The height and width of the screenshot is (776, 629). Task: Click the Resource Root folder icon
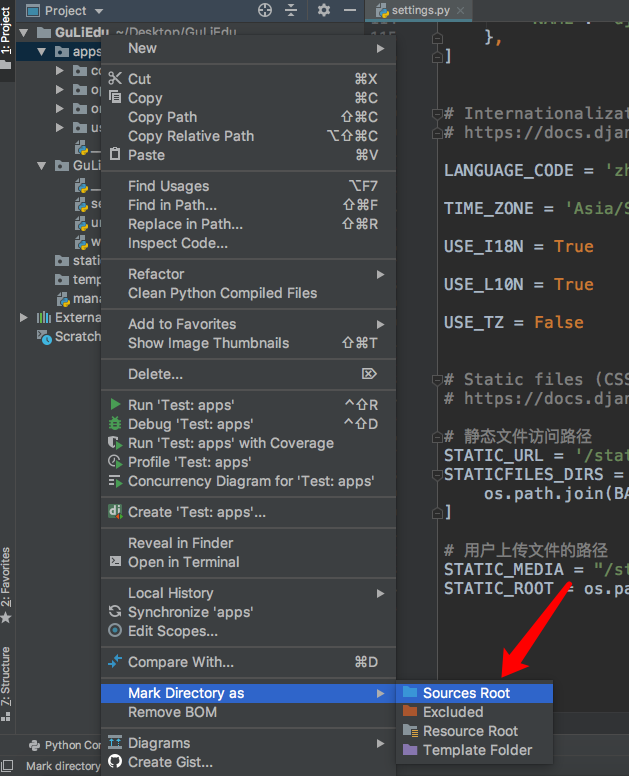(x=410, y=730)
